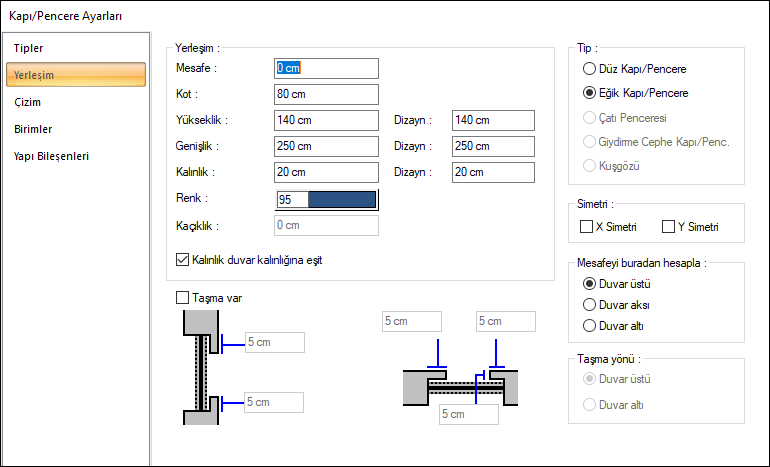770x467 pixels.
Task: Click the Kalınlık 20 cm field
Action: tap(326, 172)
